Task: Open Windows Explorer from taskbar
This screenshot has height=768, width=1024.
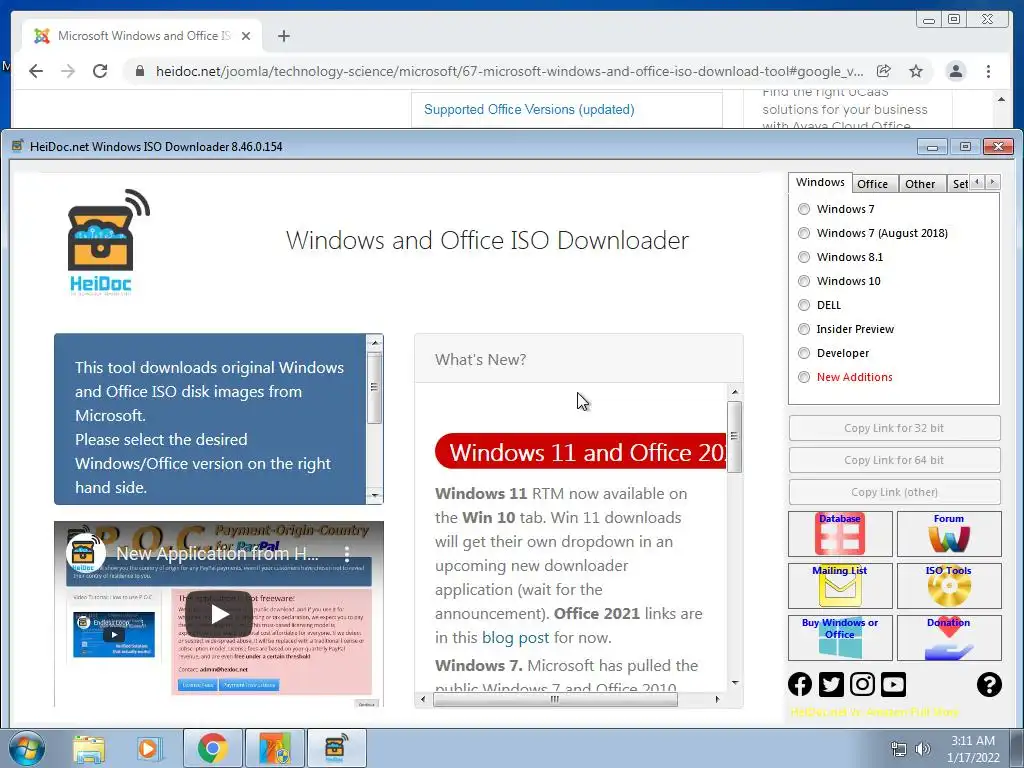Action: [89, 748]
